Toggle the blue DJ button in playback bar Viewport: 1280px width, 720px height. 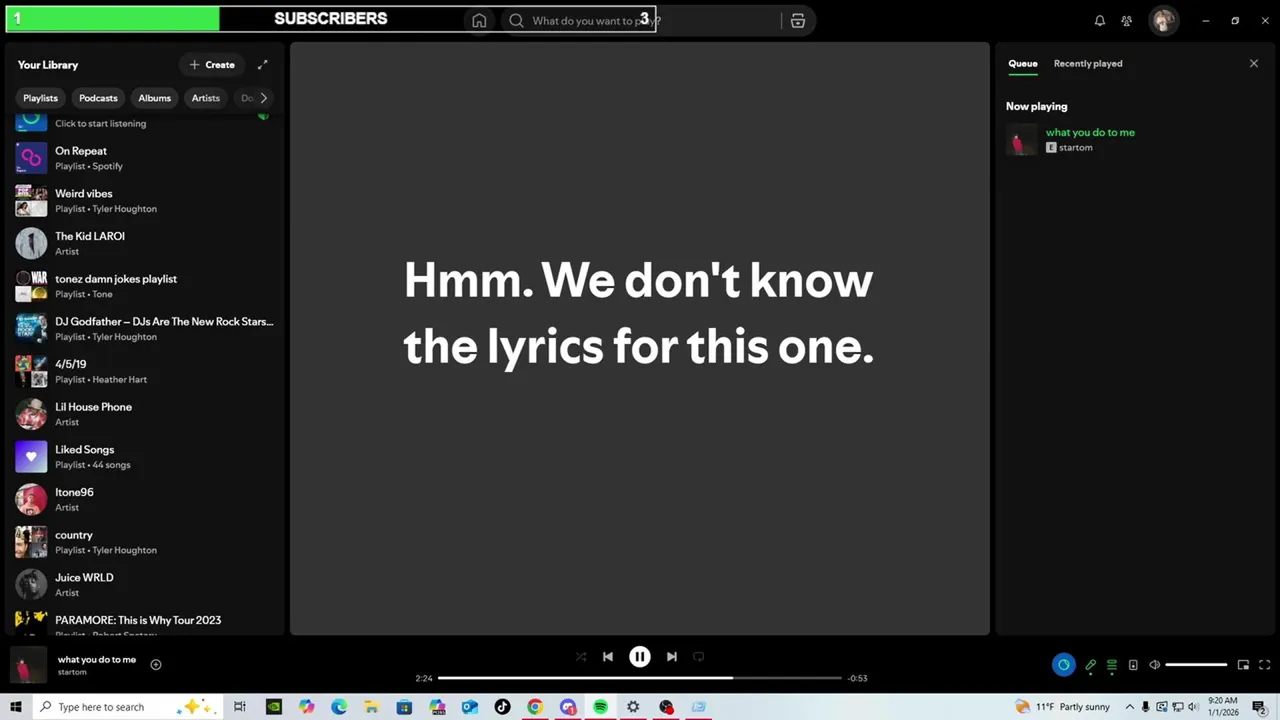click(1063, 665)
